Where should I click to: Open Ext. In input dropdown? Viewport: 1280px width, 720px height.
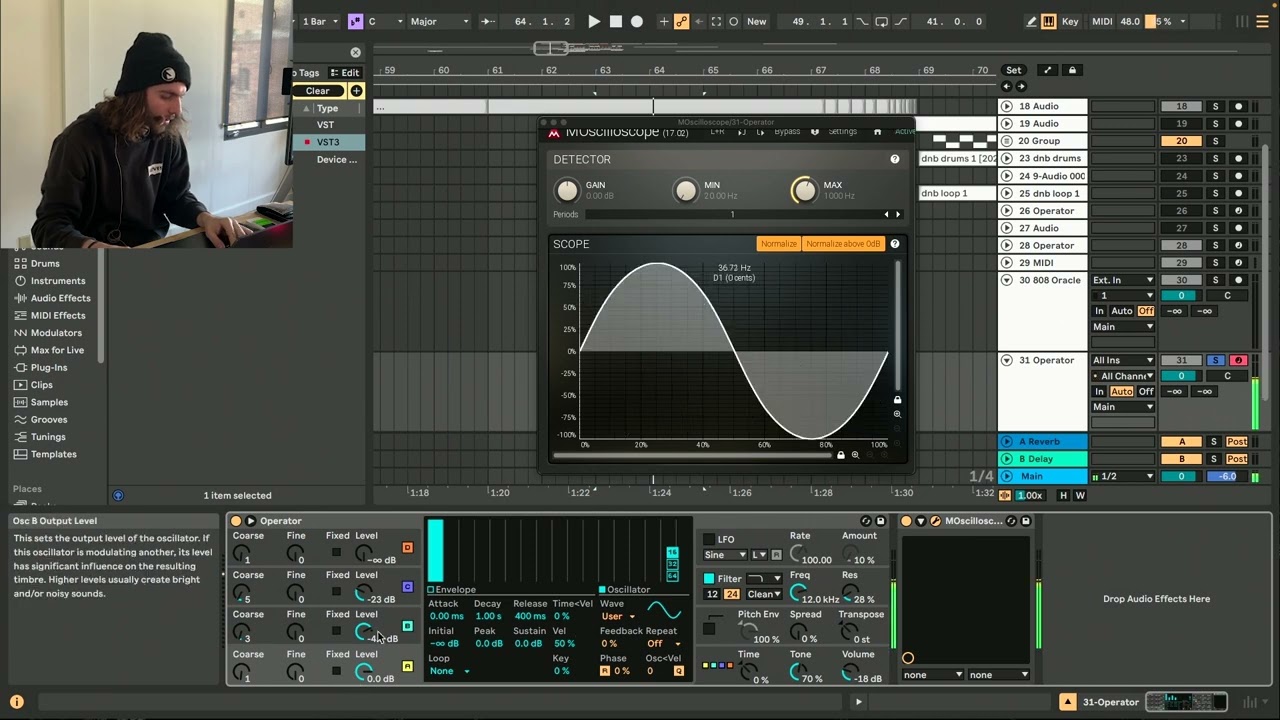pyautogui.click(x=1123, y=280)
